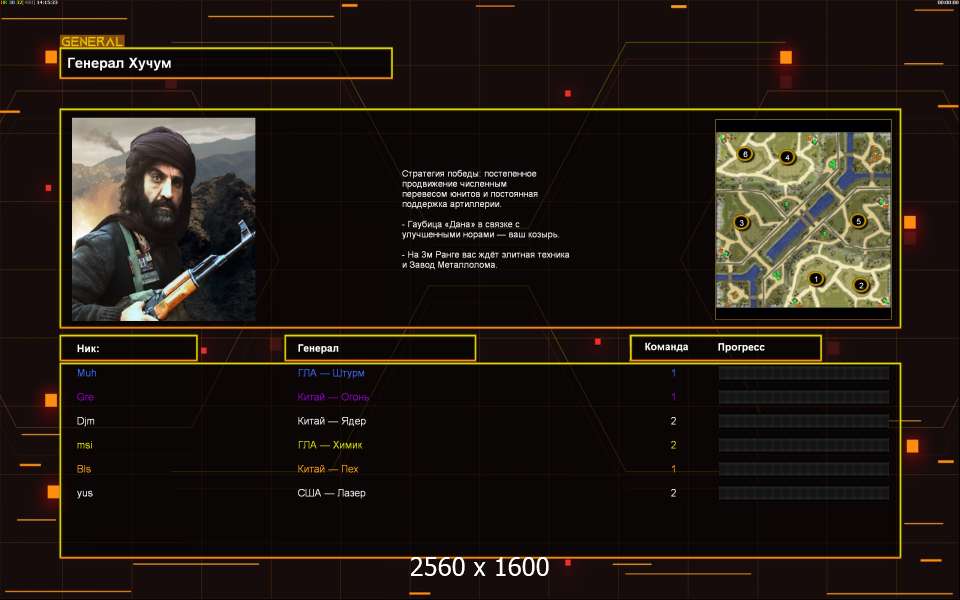Click the ГЛА — Химик general entry
This screenshot has width=960, height=600.
[330, 445]
